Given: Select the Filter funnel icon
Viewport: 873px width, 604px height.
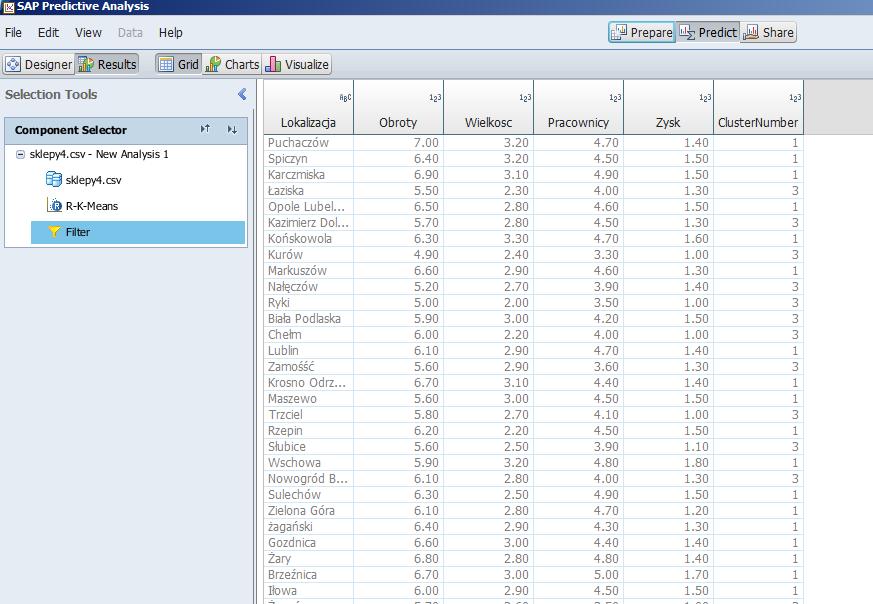Looking at the screenshot, I should pos(54,232).
